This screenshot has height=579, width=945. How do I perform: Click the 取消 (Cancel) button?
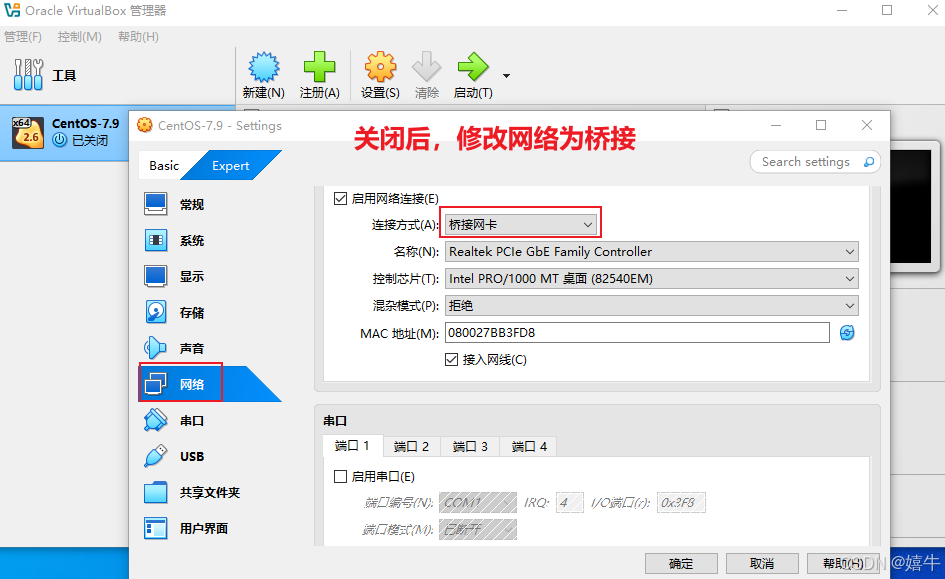(x=762, y=563)
